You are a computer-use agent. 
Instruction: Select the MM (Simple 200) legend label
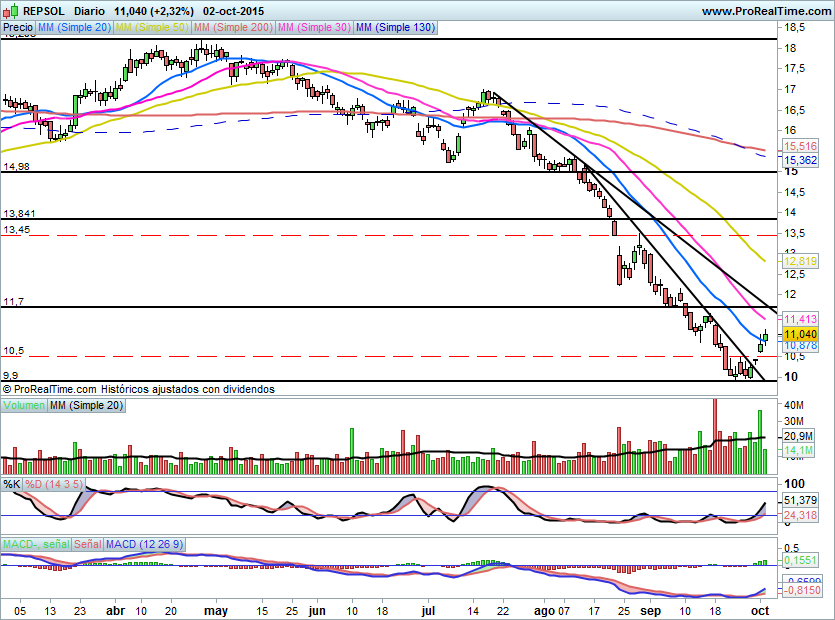[x=233, y=27]
